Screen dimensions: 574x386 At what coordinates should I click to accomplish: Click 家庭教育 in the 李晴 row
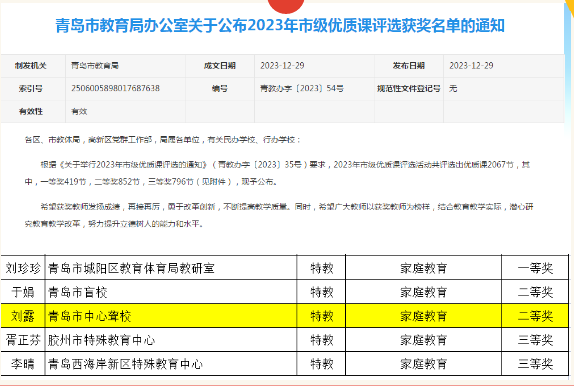coord(424,364)
